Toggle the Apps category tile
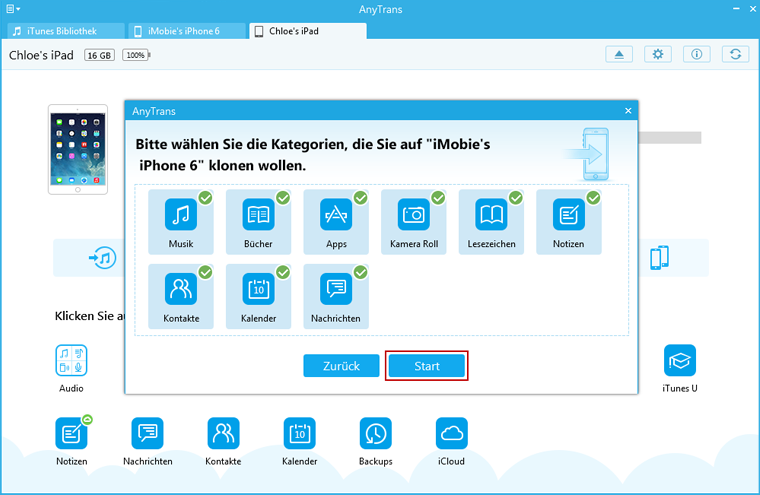The image size is (760, 495). point(336,222)
